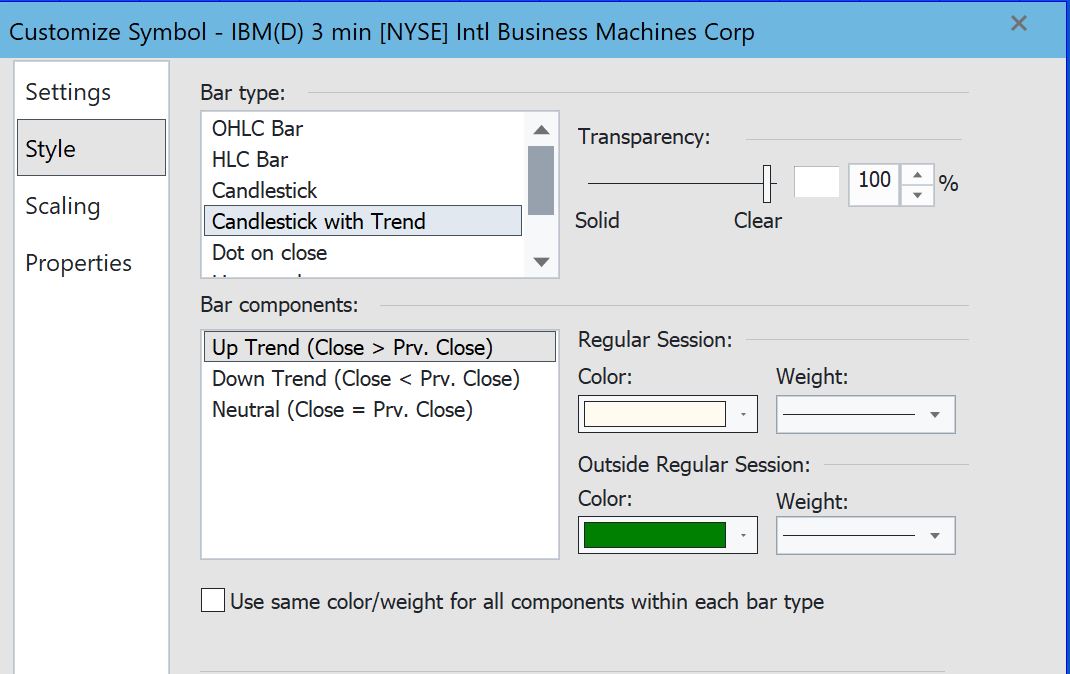Open Regular Session weight dropdown
The width and height of the screenshot is (1070, 674).
pyautogui.click(x=865, y=414)
